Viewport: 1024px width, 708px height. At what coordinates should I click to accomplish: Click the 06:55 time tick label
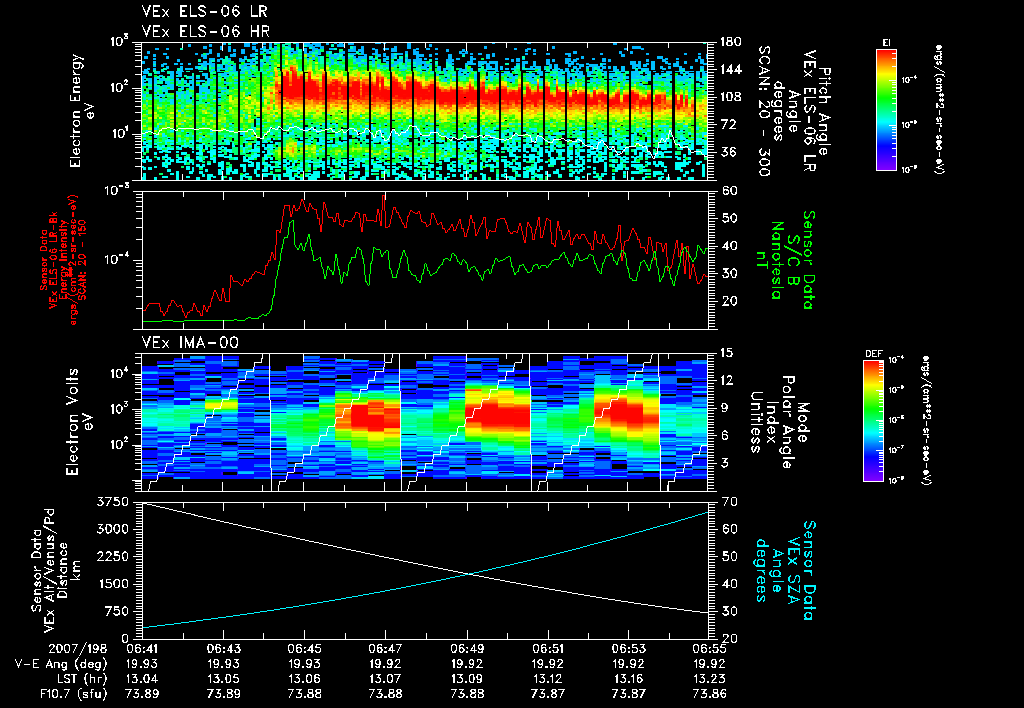point(709,649)
